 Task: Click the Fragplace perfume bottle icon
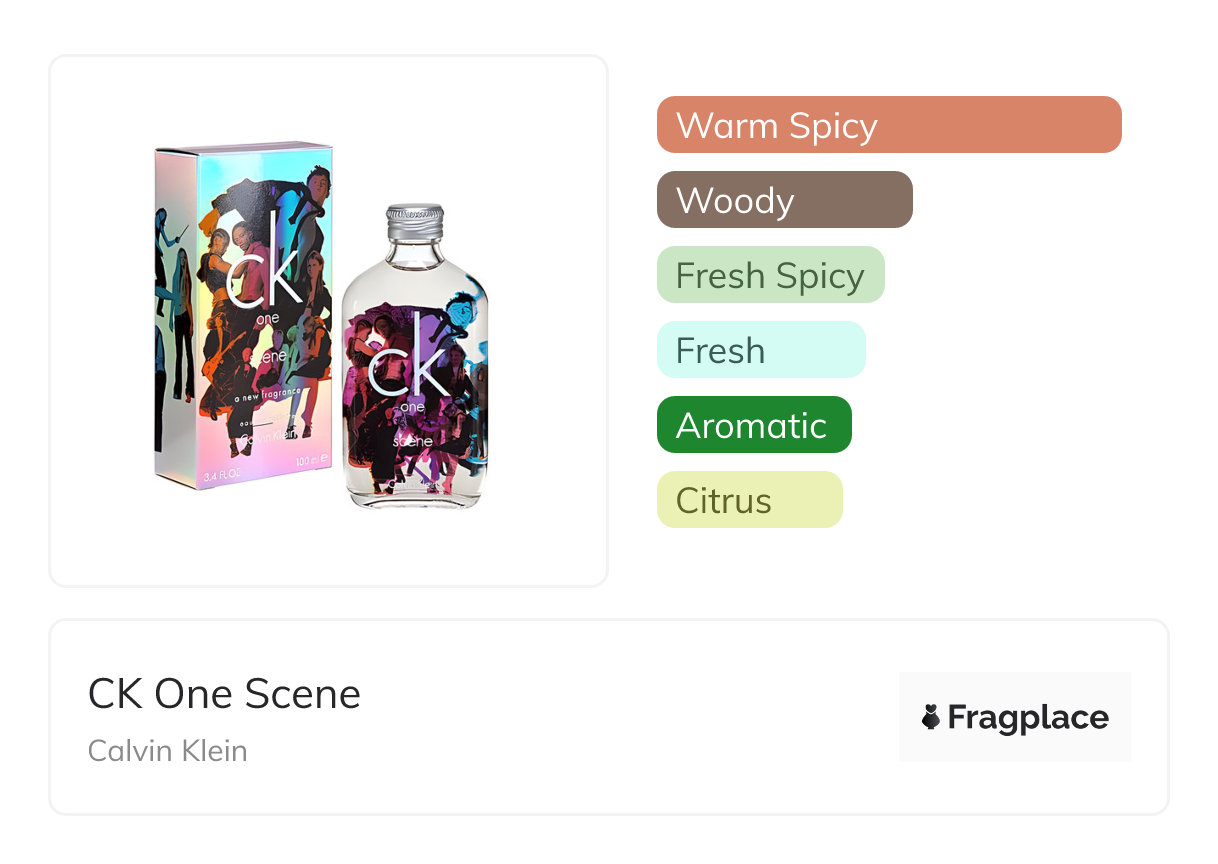(x=932, y=717)
